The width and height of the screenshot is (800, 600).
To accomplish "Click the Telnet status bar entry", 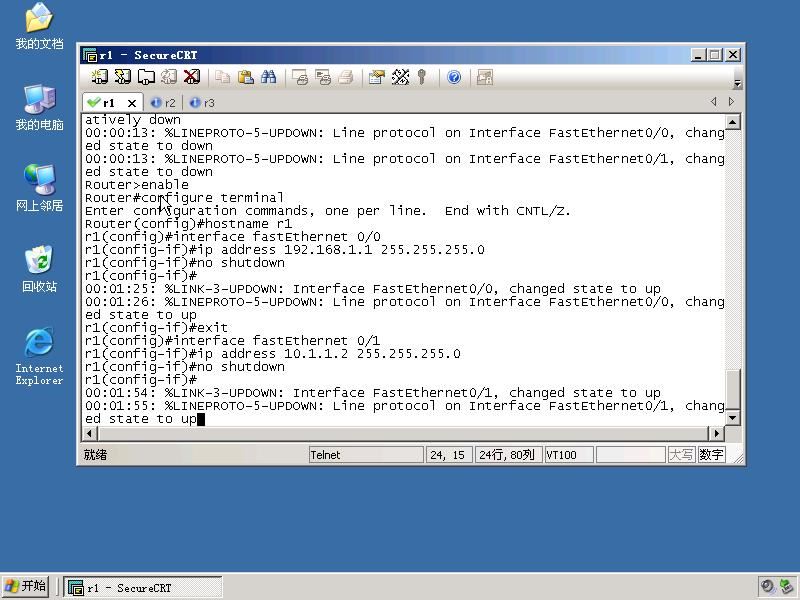I will tap(366, 455).
